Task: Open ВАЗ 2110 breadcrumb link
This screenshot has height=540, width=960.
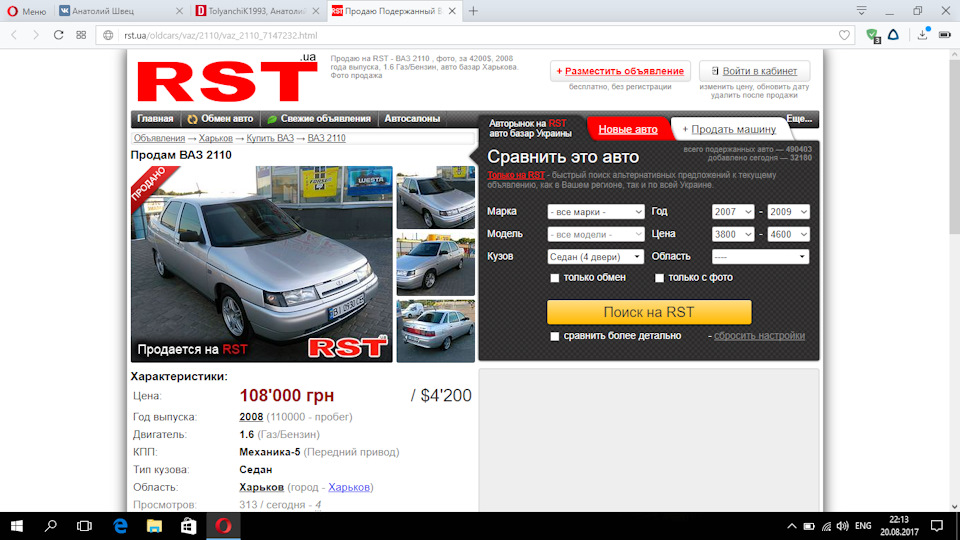Action: tap(326, 138)
